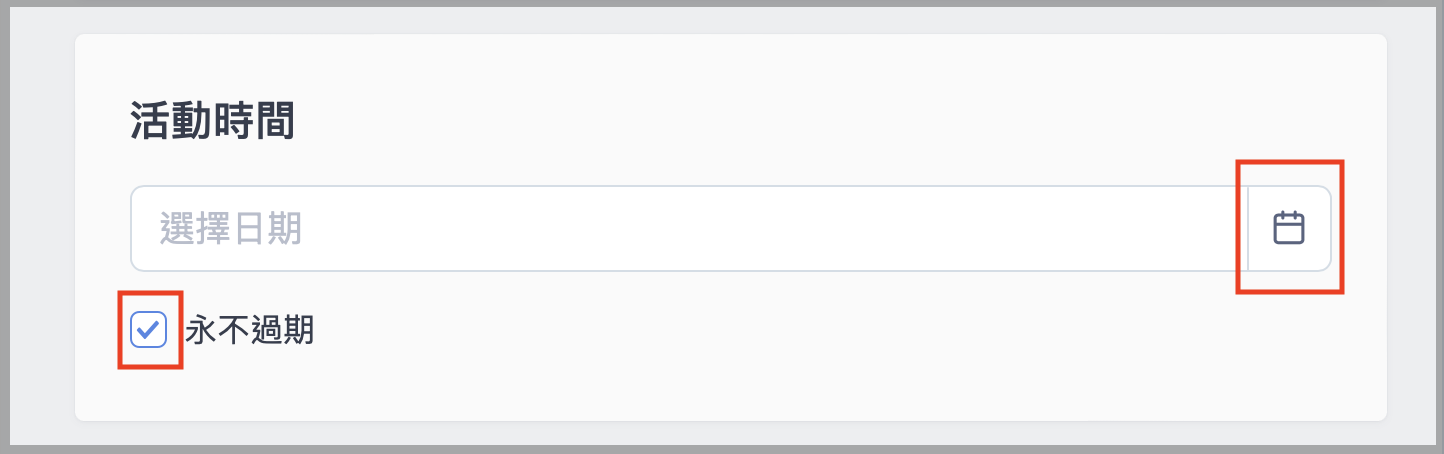Screen dimensions: 1444x454
Task: Click the blue checkmark box
Action: pos(149,329)
